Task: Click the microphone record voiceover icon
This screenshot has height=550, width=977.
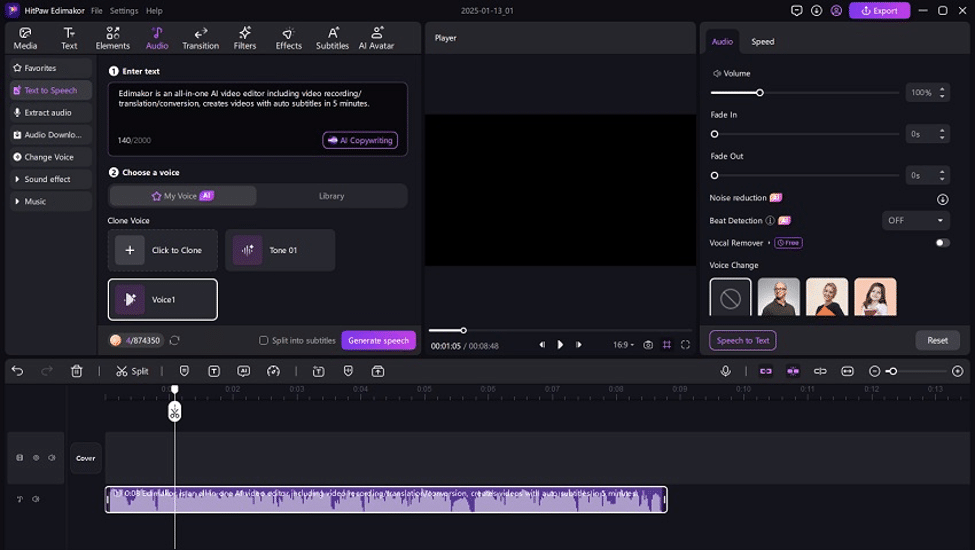Action: click(726, 371)
